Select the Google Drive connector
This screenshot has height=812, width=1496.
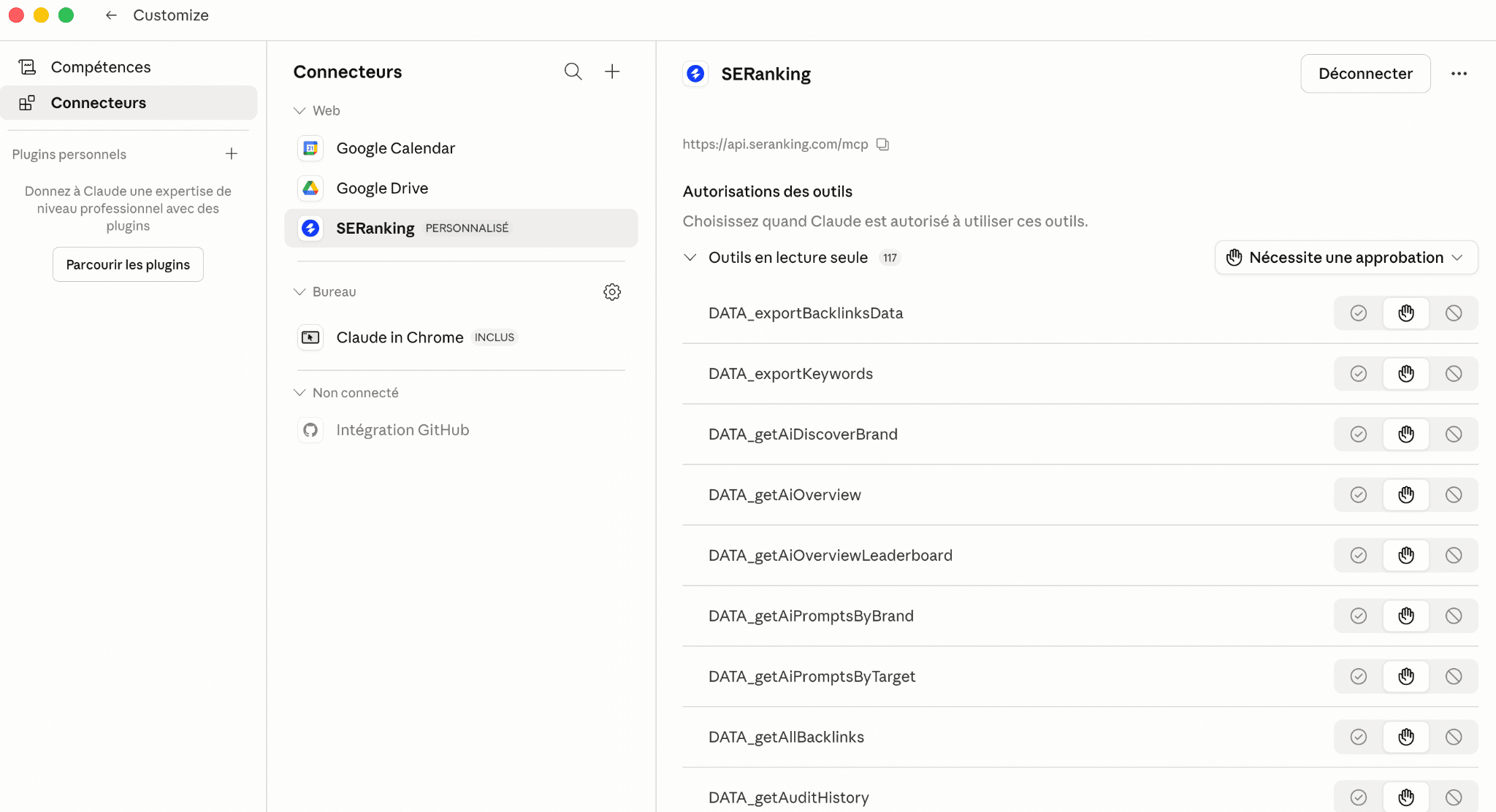[x=461, y=188]
